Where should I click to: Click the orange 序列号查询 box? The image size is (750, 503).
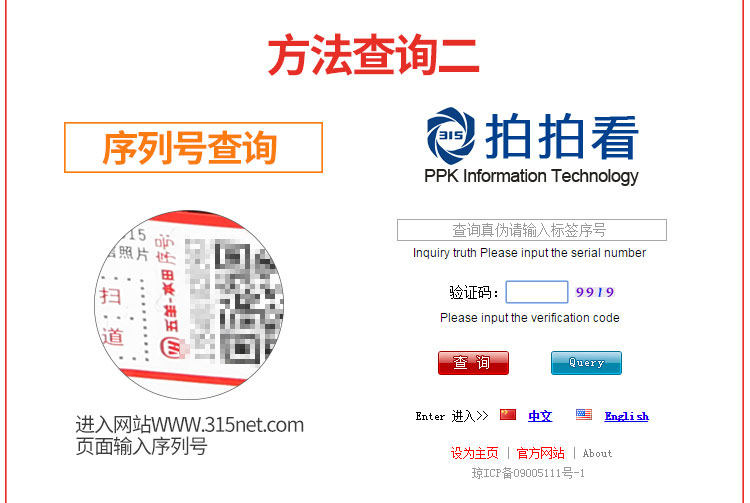click(193, 147)
